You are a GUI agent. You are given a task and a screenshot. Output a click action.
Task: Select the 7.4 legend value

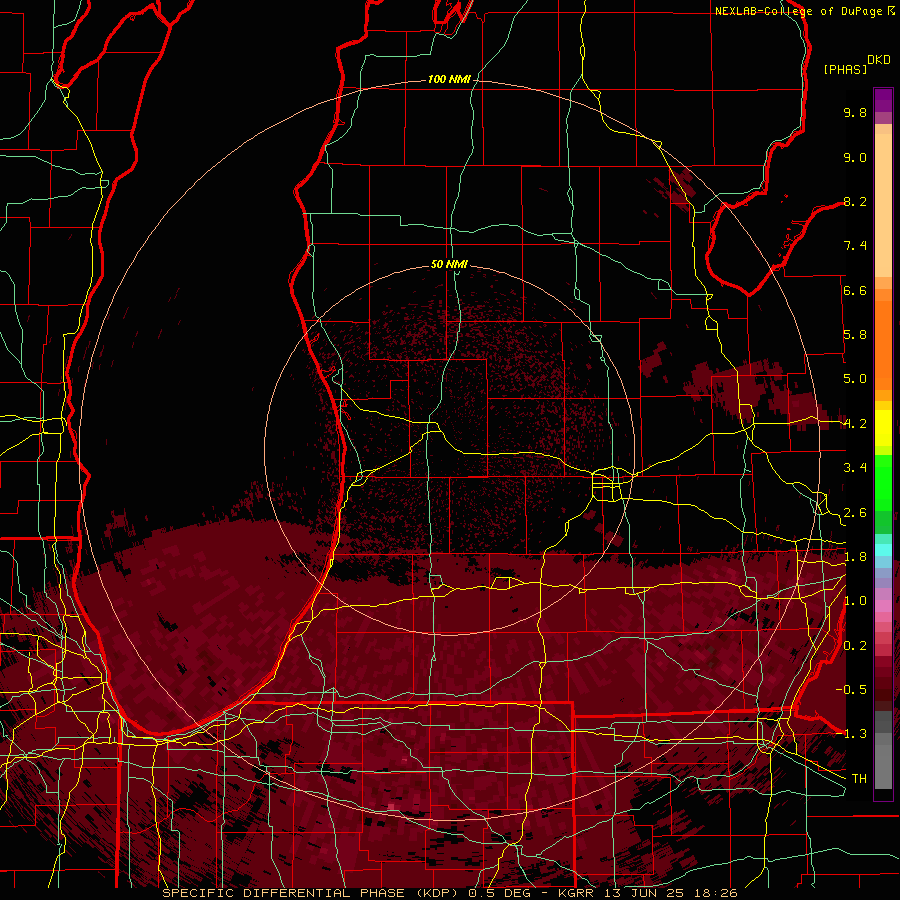pos(855,246)
